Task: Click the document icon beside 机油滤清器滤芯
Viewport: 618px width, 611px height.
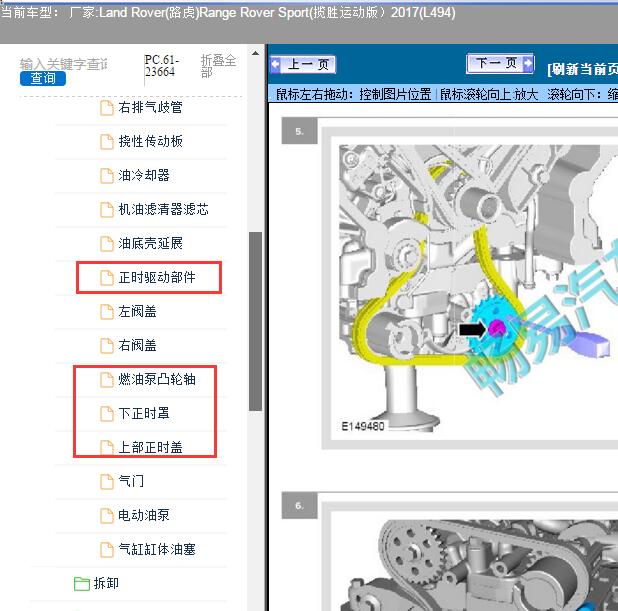Action: coord(107,210)
